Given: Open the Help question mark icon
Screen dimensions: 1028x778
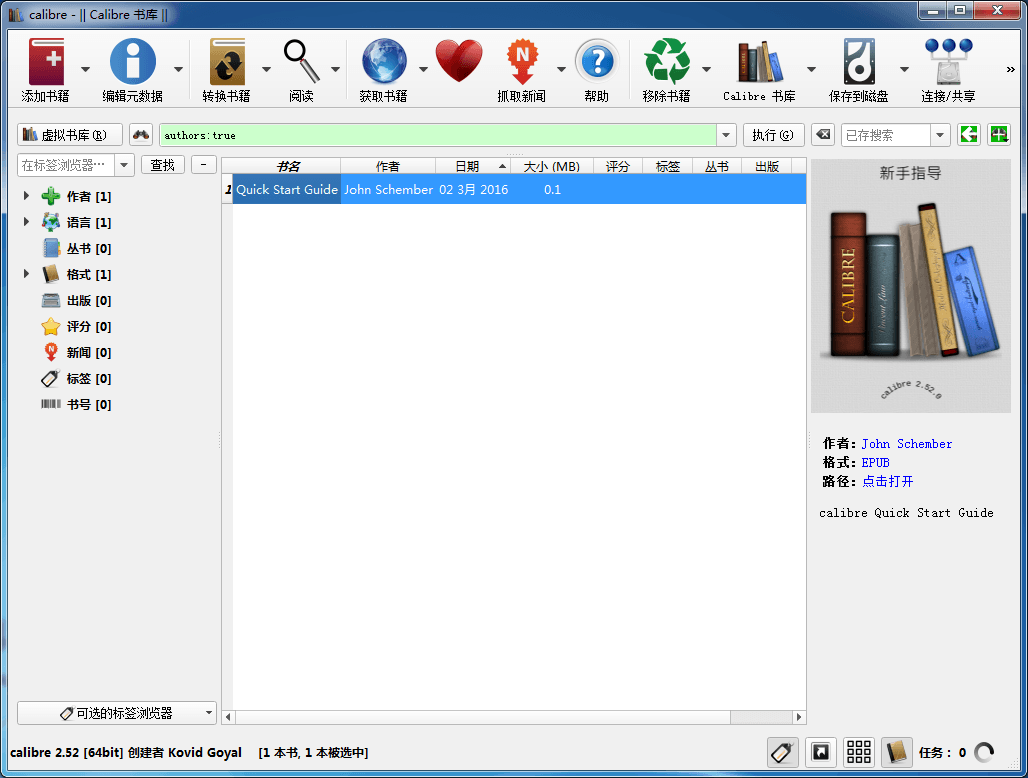Looking at the screenshot, I should click(597, 62).
